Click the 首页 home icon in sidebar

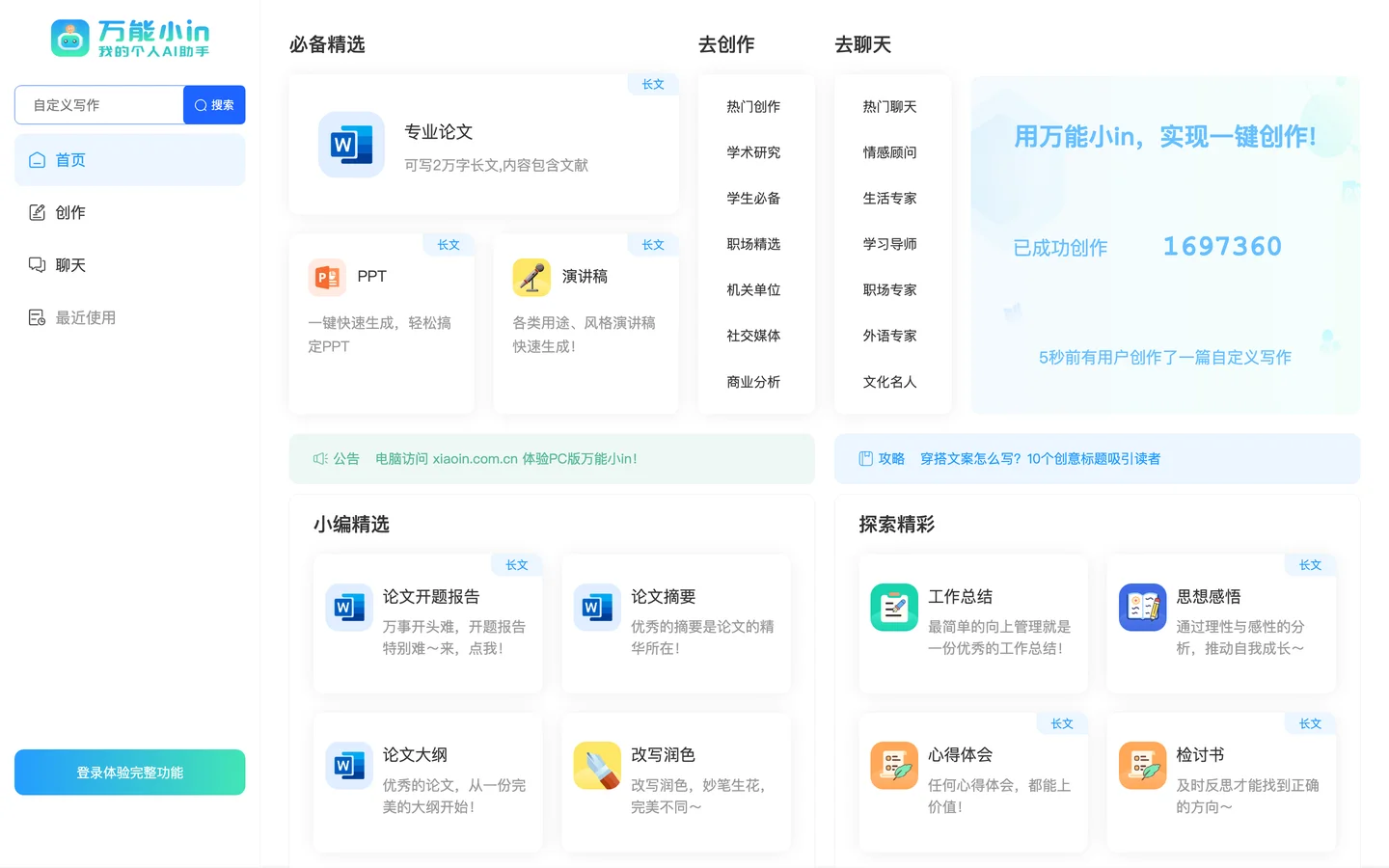pos(37,160)
